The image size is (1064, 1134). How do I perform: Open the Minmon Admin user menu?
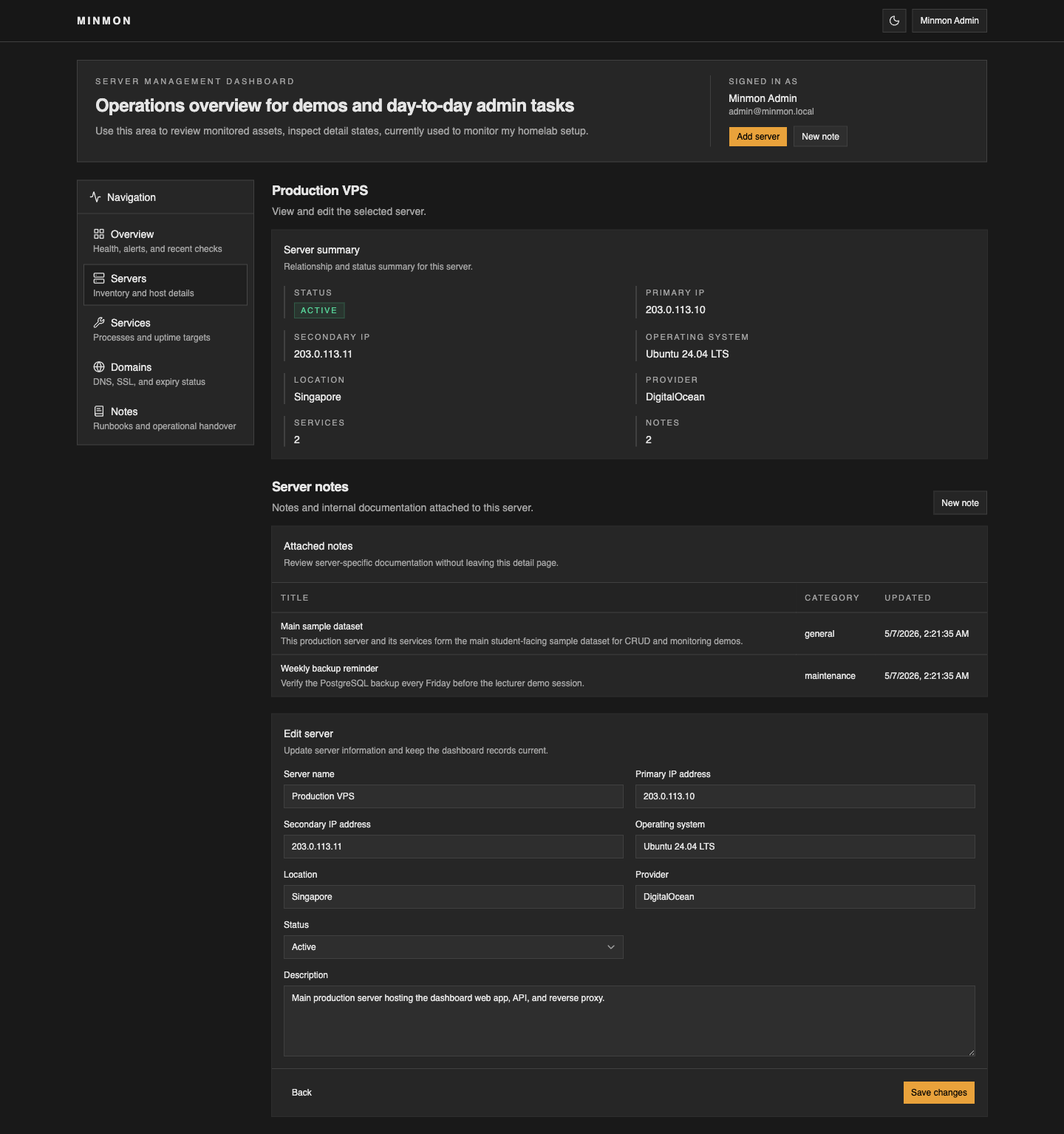pos(949,21)
